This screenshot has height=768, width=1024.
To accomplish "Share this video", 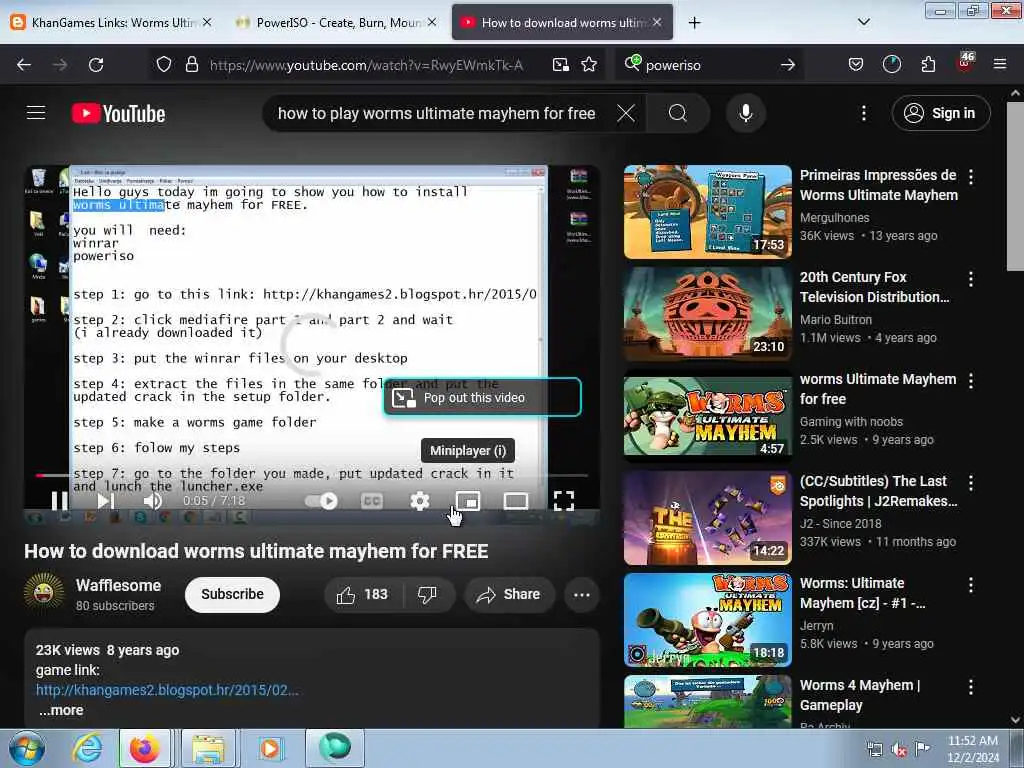I will (509, 594).
